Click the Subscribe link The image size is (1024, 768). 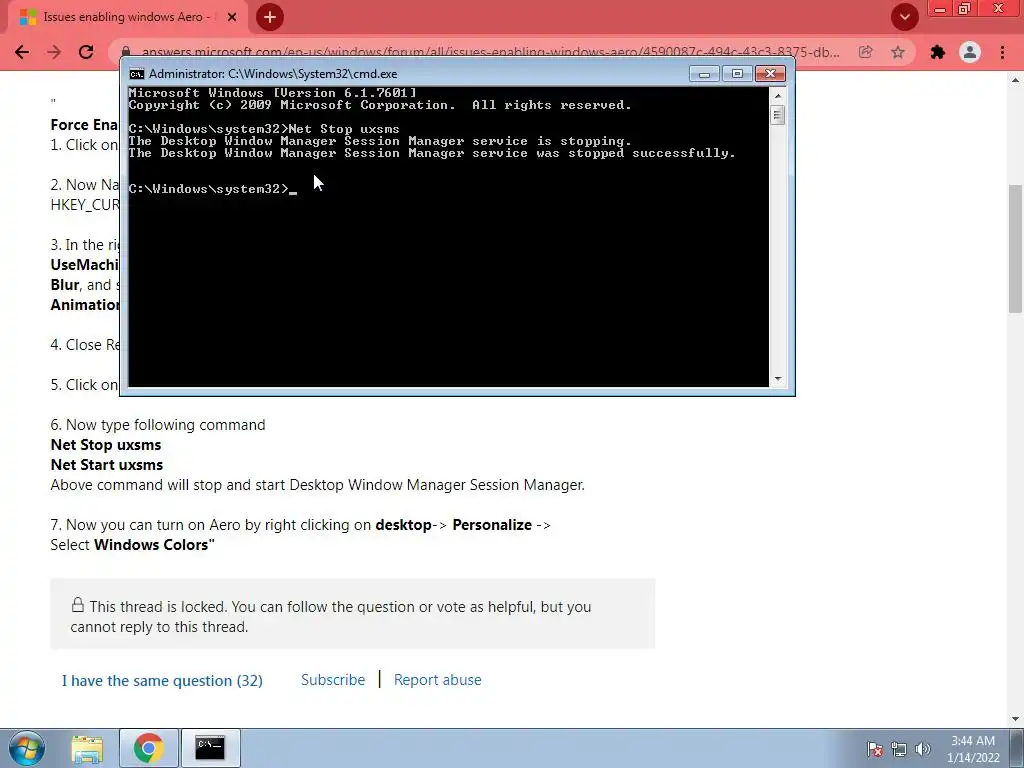point(333,680)
